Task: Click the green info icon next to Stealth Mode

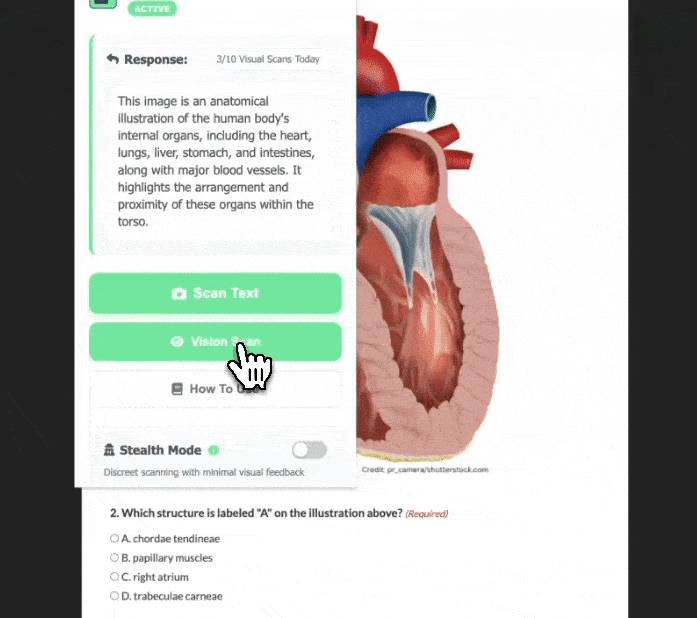Action: [213, 450]
